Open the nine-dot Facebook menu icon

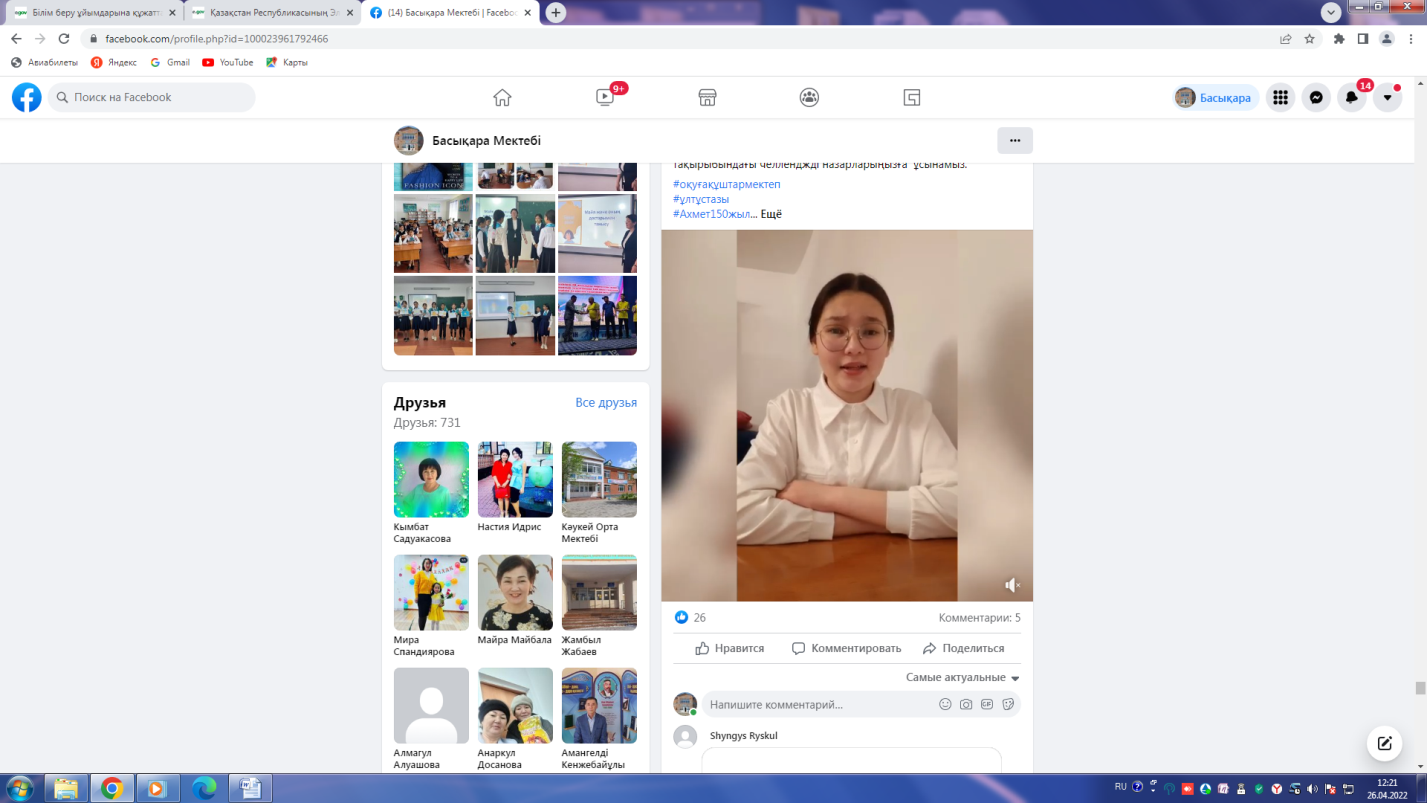(x=1280, y=97)
